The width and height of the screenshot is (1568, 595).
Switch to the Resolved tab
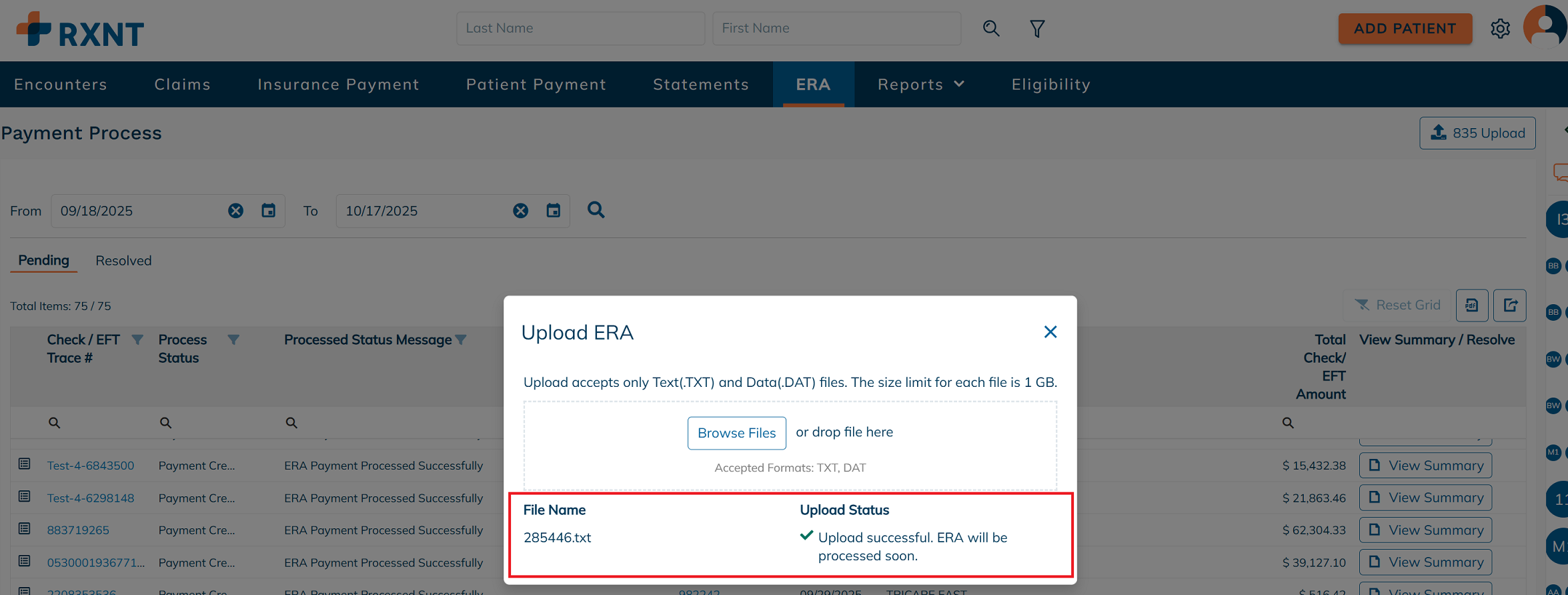123,260
